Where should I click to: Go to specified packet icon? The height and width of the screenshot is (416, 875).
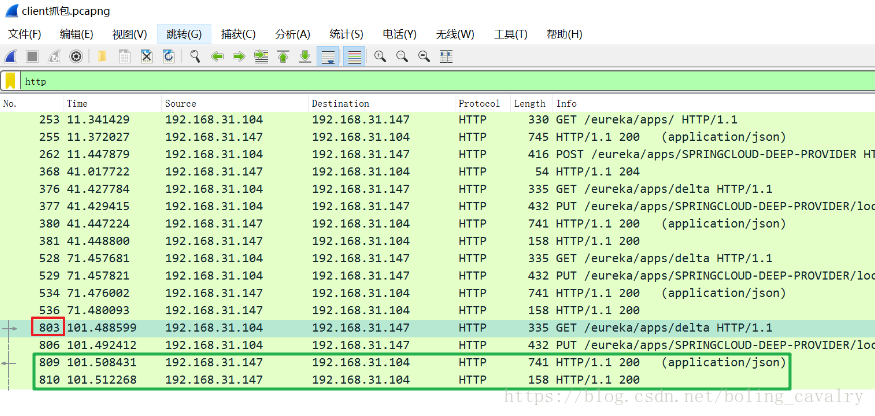261,56
